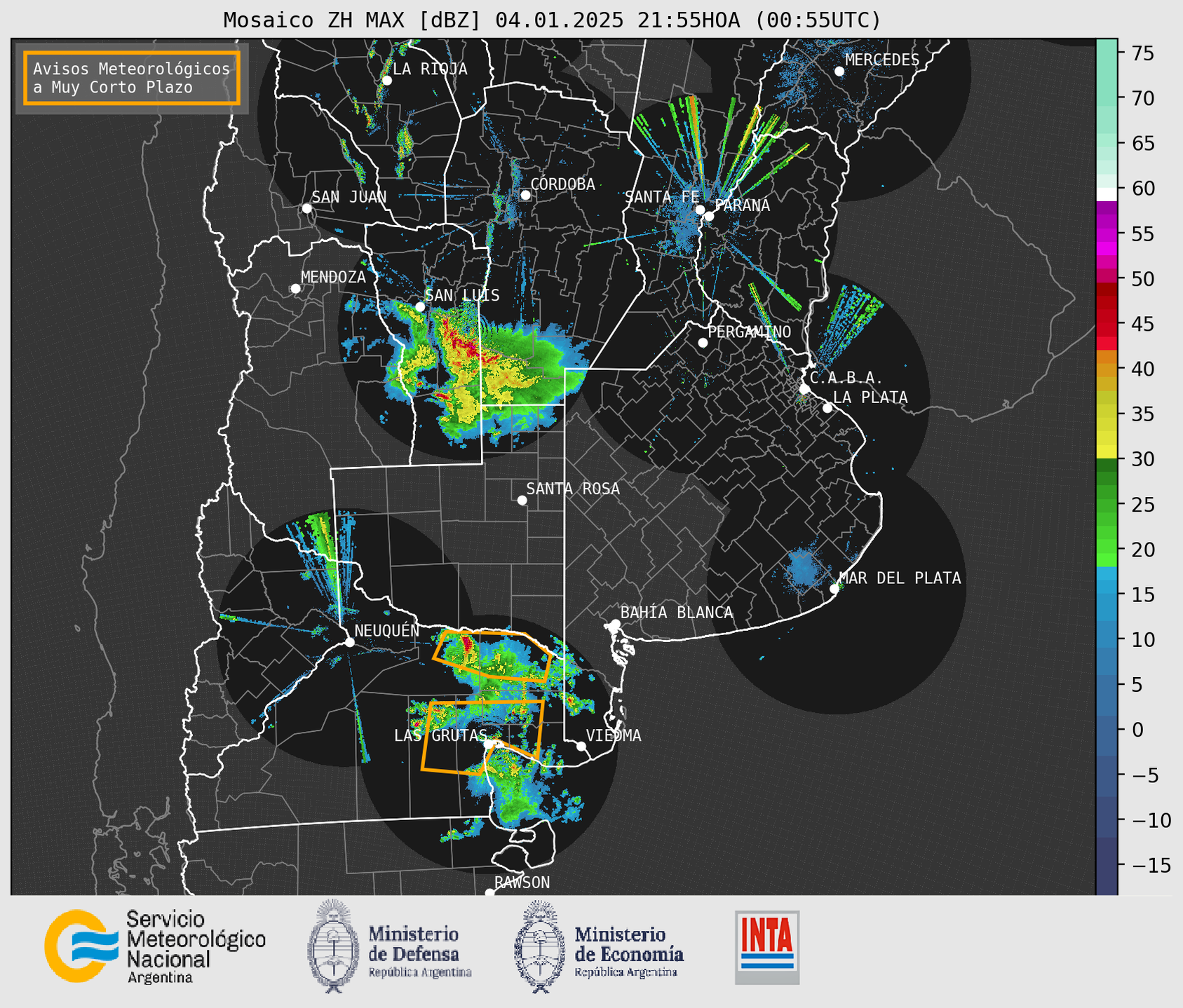Screen dimensions: 1183x1008
Task: Click the RAWSON city label
Action: (522, 883)
